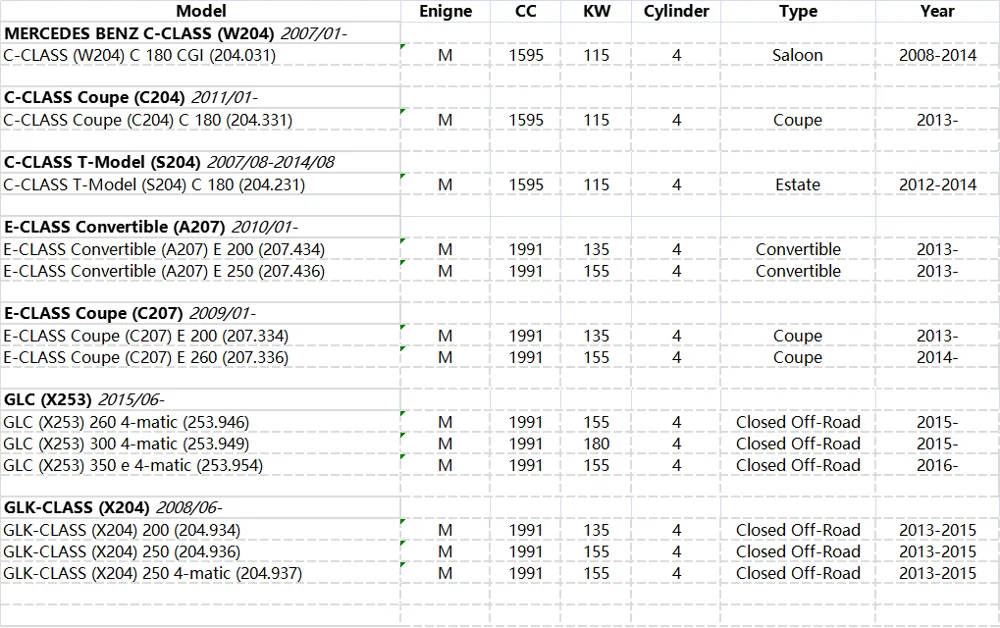Click the 180 KW cell for GLC 300

[x=596, y=444]
